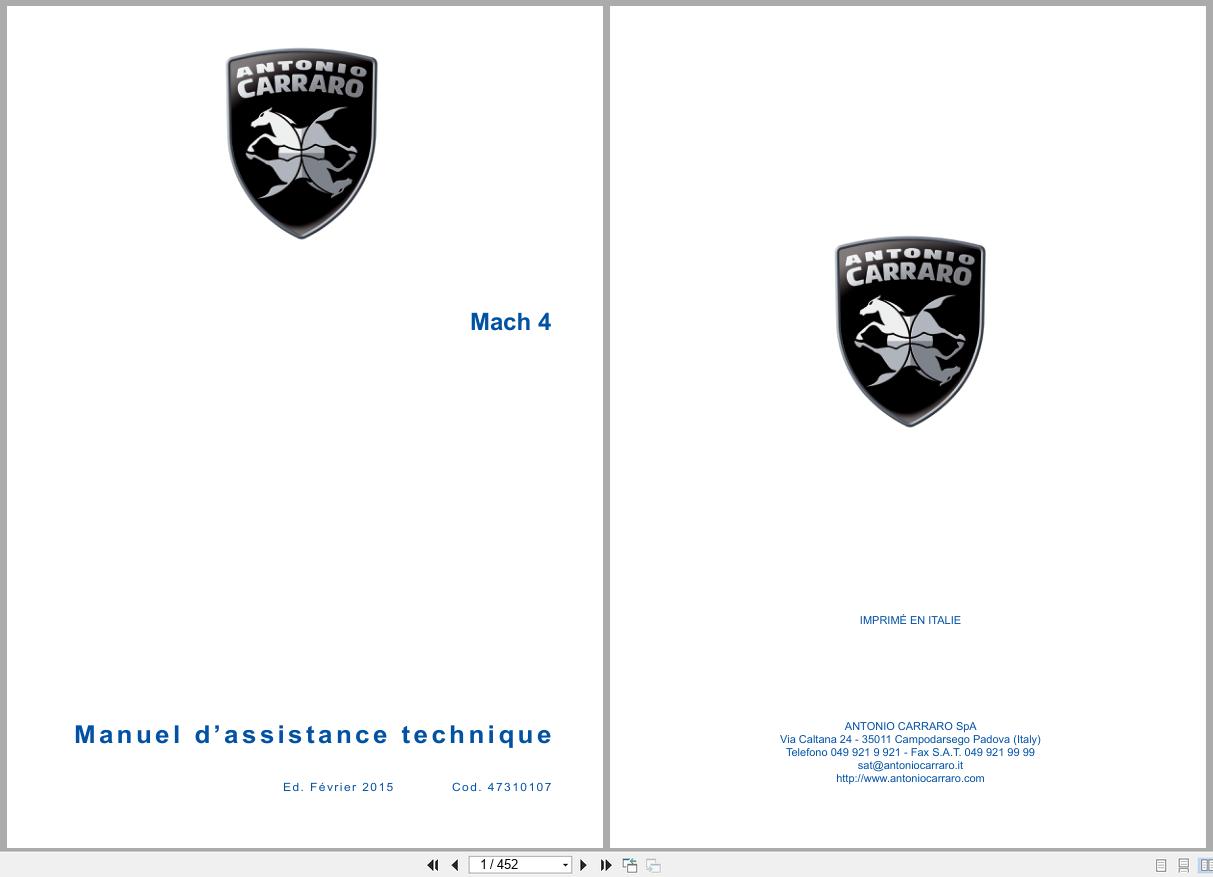Click Manuel d'assistance technique heading
The height and width of the screenshot is (877, 1213).
tap(313, 735)
